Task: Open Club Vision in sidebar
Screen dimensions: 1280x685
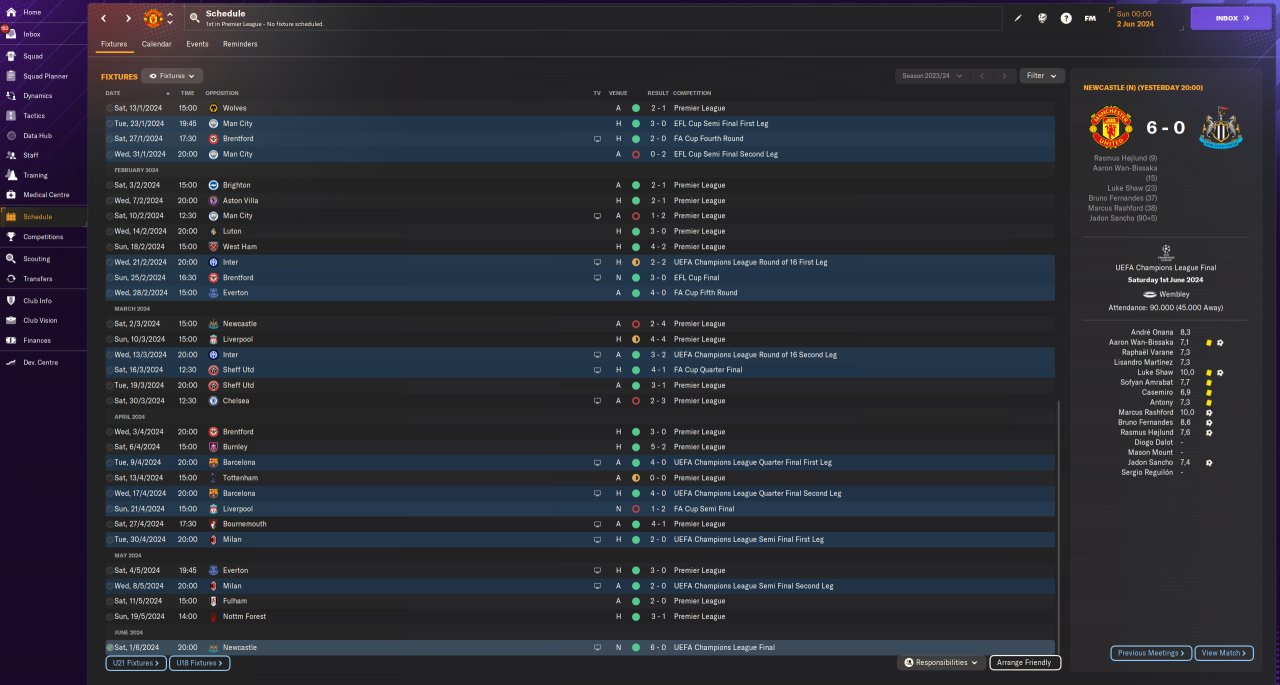Action: pyautogui.click(x=40, y=320)
